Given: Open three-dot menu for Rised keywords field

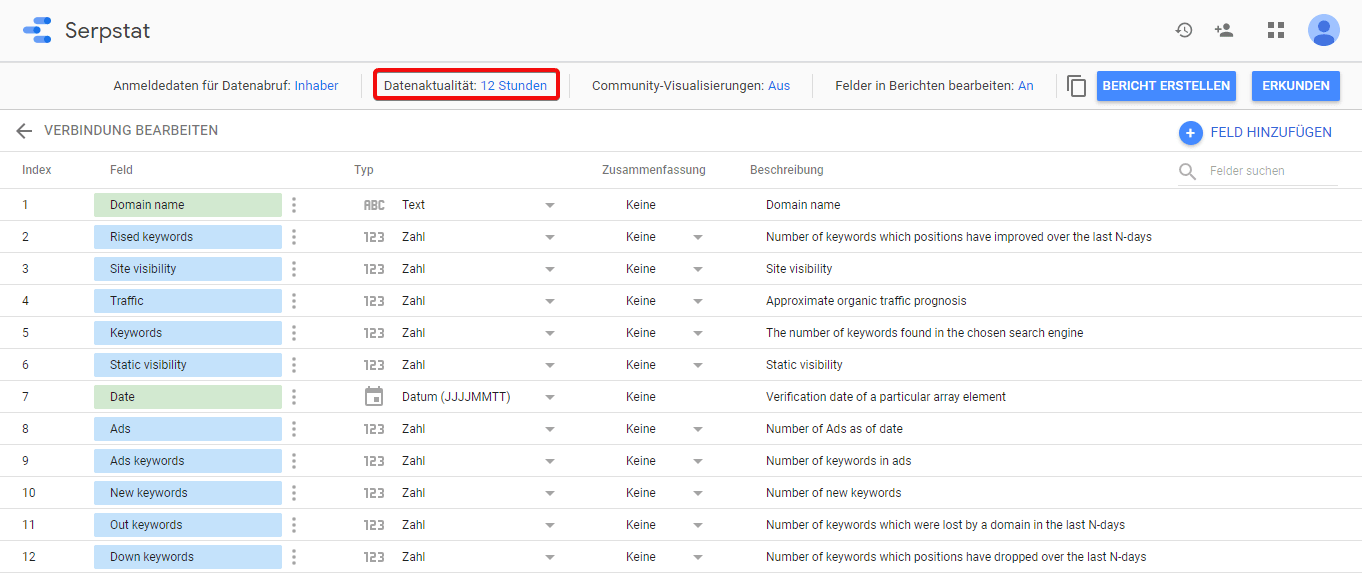Looking at the screenshot, I should (x=294, y=237).
